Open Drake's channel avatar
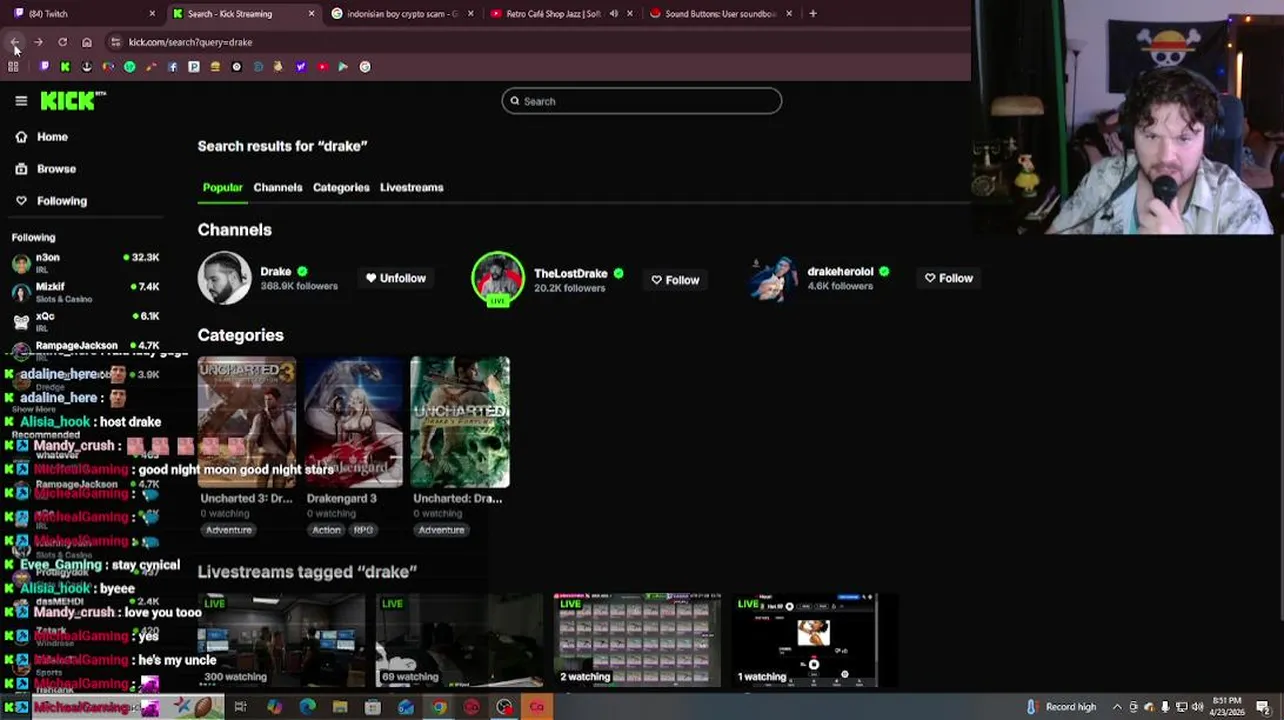Viewport: 1284px width, 720px height. point(224,278)
